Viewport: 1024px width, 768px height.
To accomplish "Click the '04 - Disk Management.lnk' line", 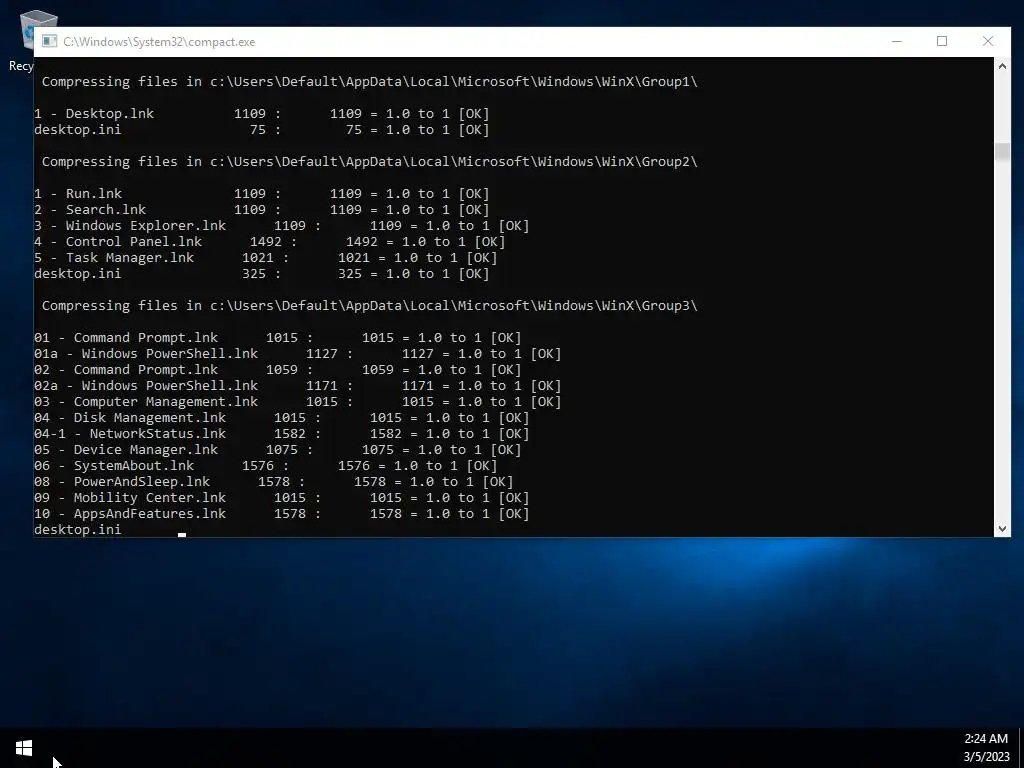I will [x=282, y=417].
